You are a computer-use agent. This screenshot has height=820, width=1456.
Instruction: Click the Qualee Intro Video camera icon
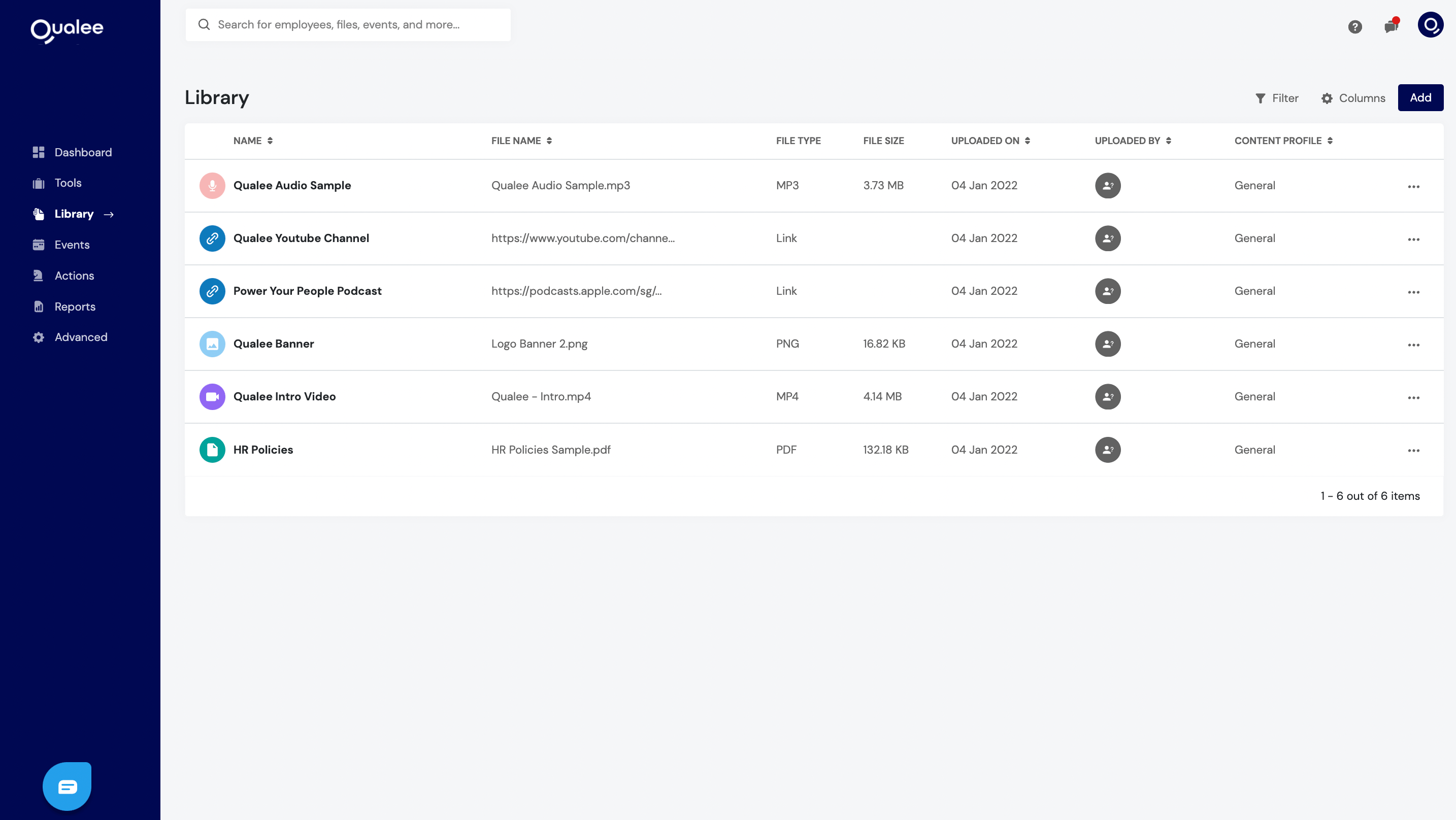pos(212,397)
